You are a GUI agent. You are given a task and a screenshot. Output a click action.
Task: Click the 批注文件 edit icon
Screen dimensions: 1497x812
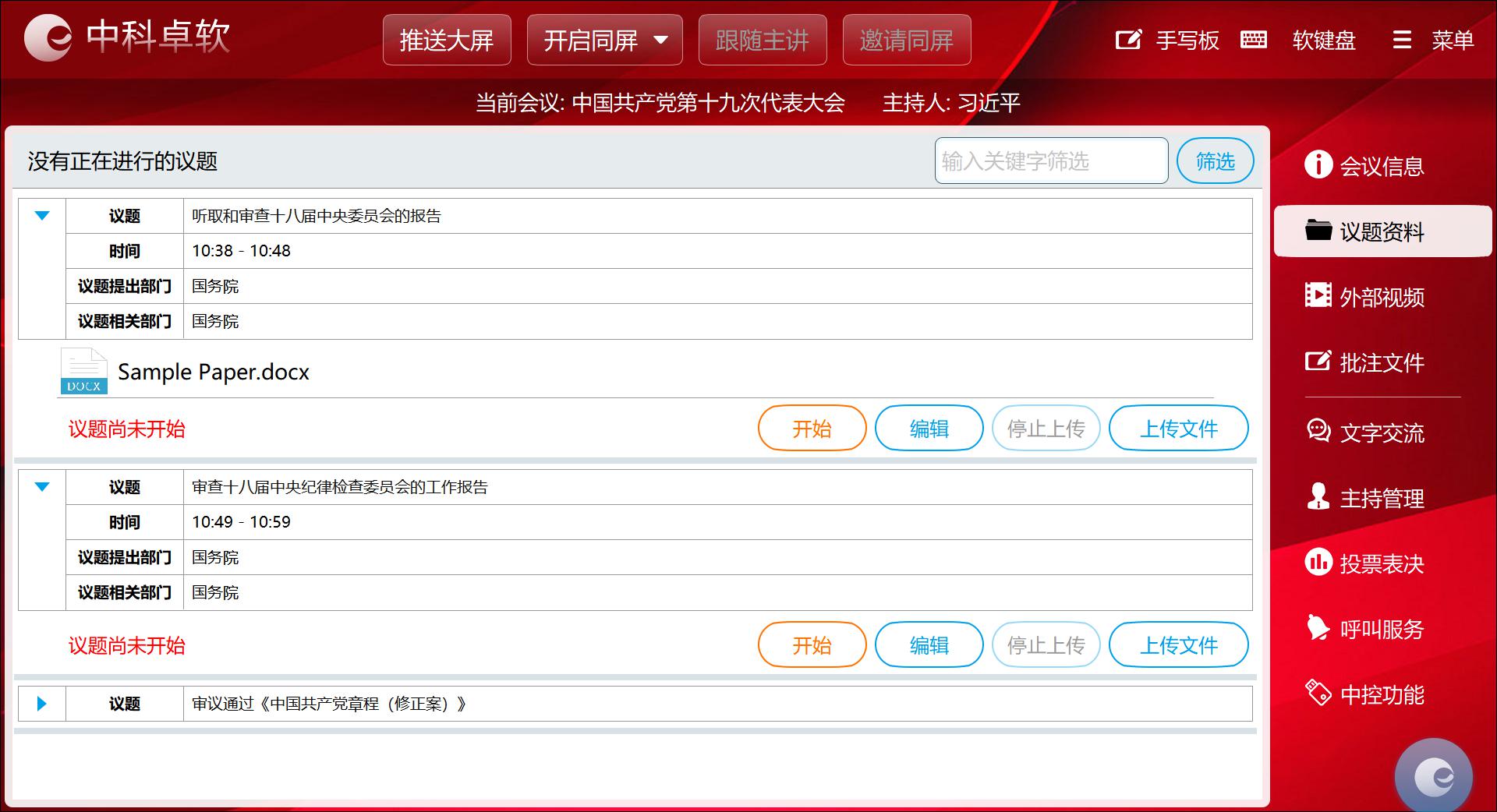point(1318,361)
